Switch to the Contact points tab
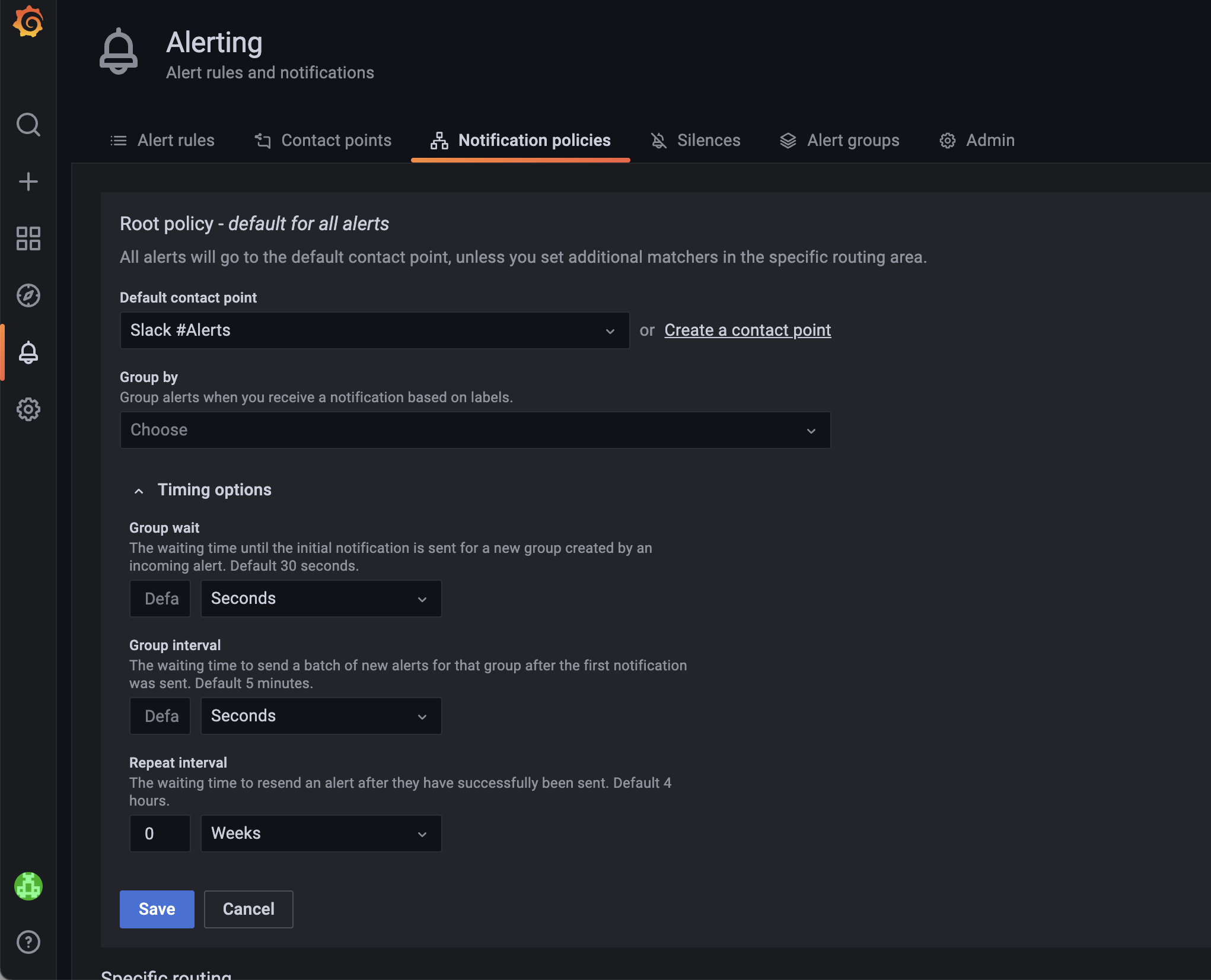 click(336, 140)
